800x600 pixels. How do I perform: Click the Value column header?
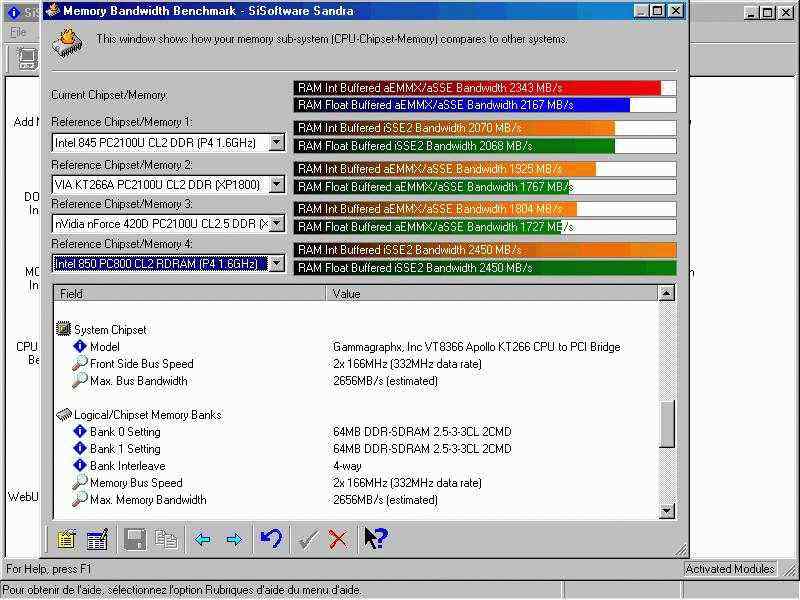[492, 293]
